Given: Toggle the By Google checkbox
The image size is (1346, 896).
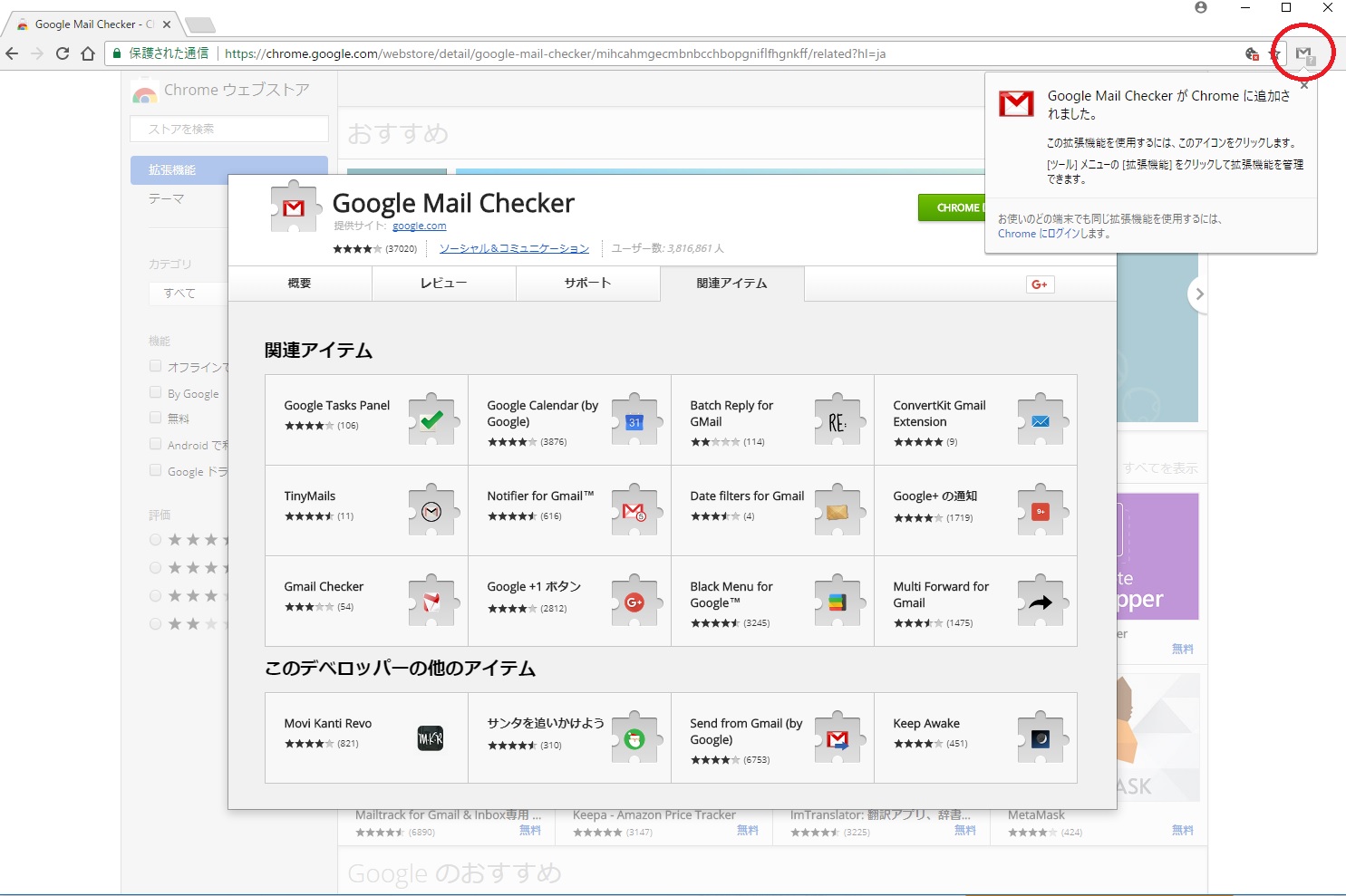Looking at the screenshot, I should pyautogui.click(x=155, y=392).
